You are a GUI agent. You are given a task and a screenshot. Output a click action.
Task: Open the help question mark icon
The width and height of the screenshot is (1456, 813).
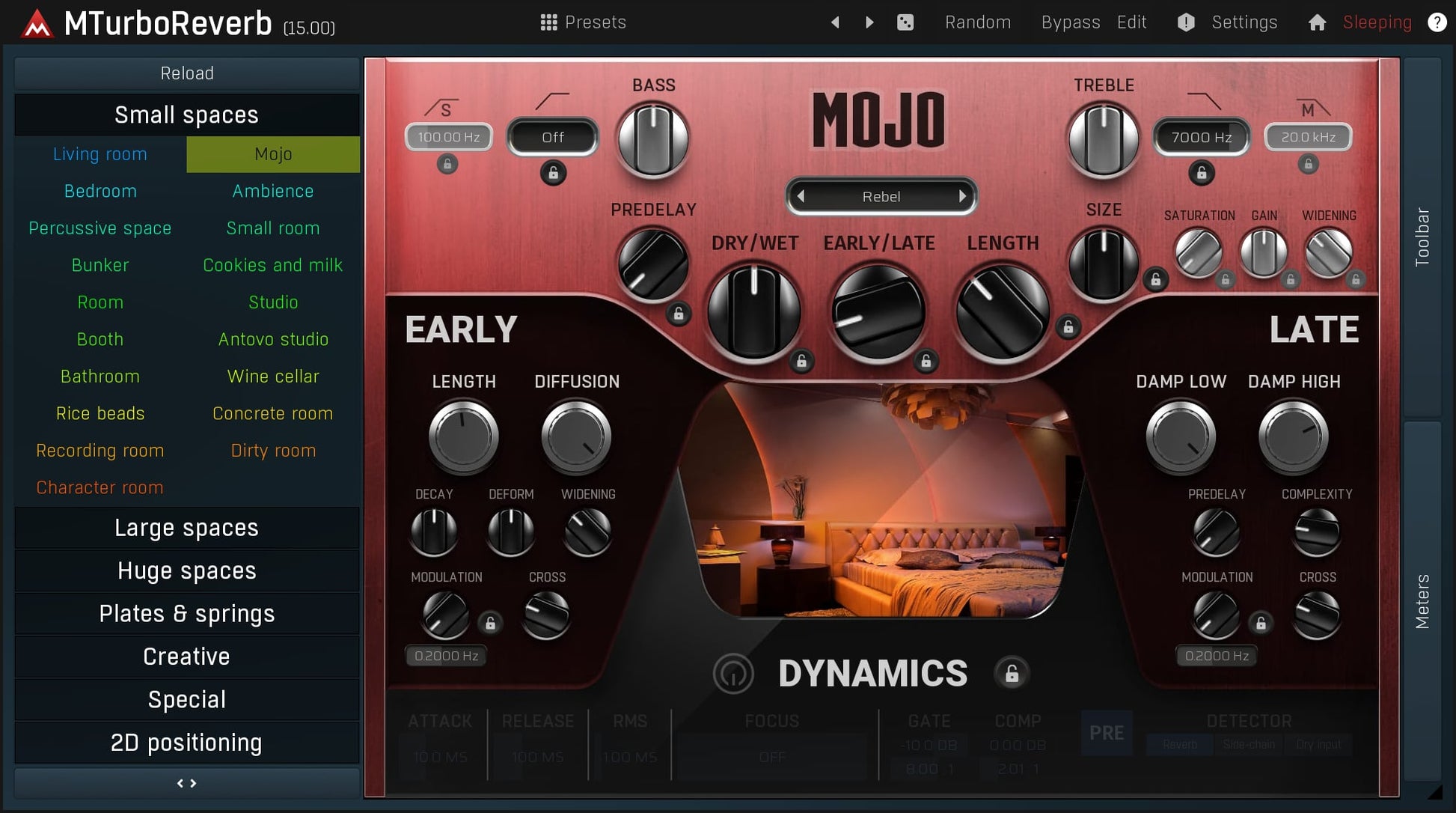tap(1437, 22)
